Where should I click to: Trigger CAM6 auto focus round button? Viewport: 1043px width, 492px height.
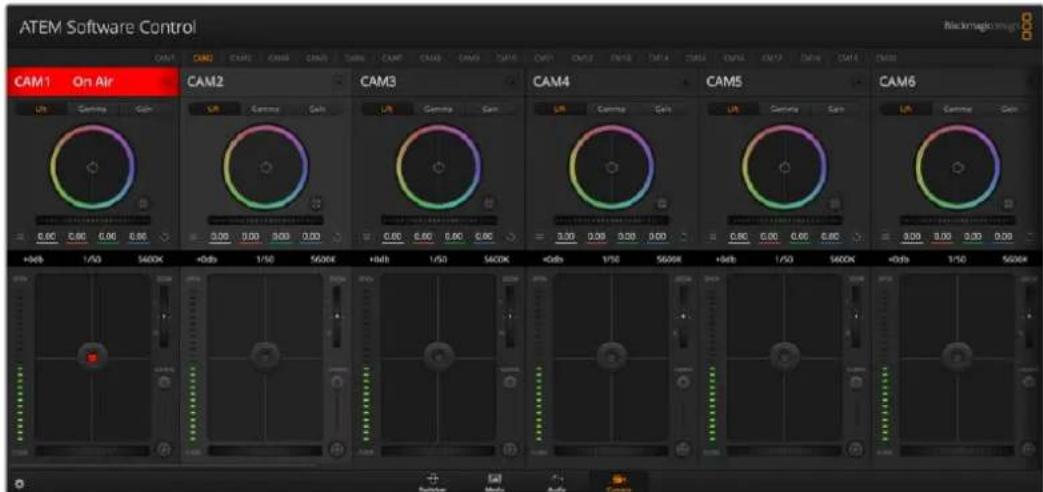[1028, 450]
